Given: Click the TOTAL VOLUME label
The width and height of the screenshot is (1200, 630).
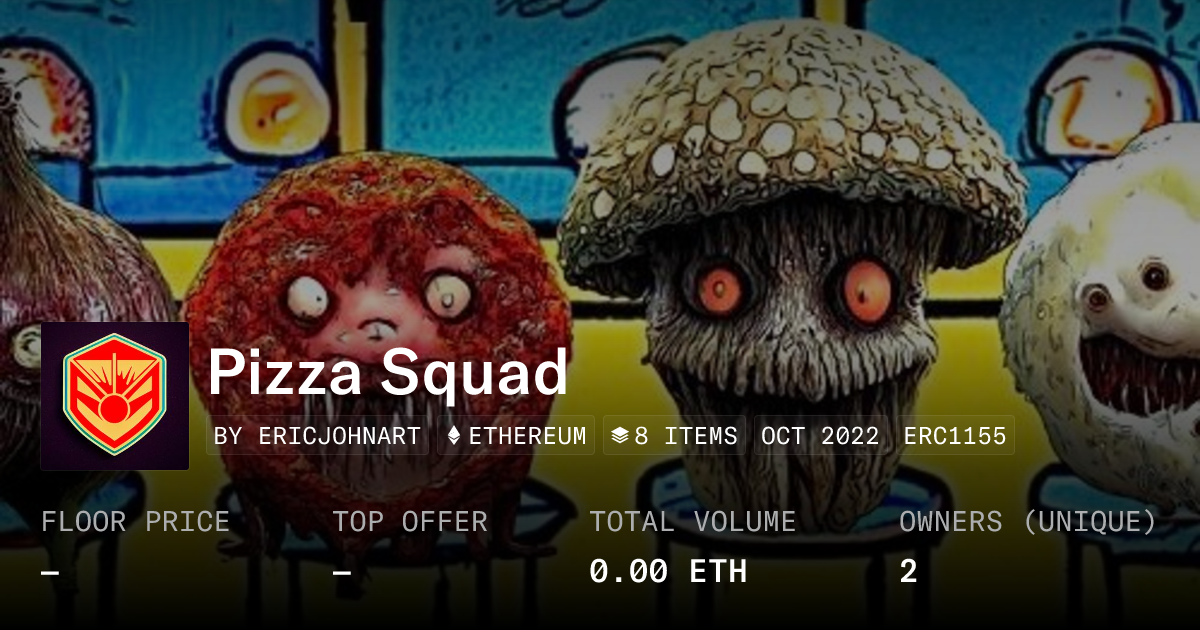Looking at the screenshot, I should click(x=693, y=522).
